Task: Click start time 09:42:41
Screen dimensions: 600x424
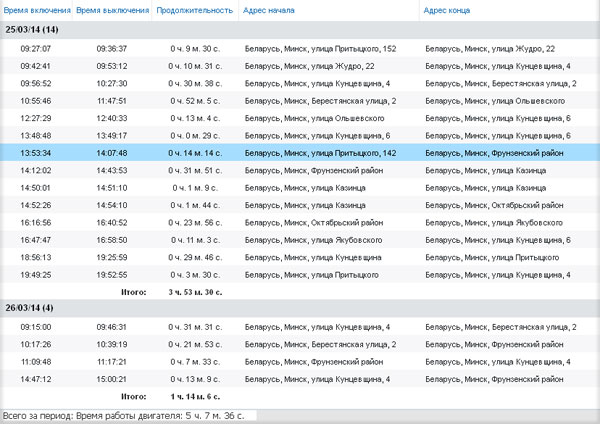Action: (x=36, y=66)
